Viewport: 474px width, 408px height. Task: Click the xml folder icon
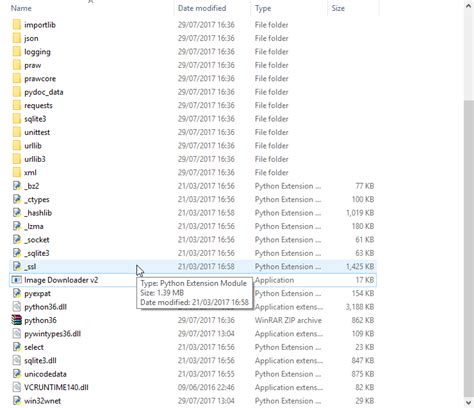17,172
